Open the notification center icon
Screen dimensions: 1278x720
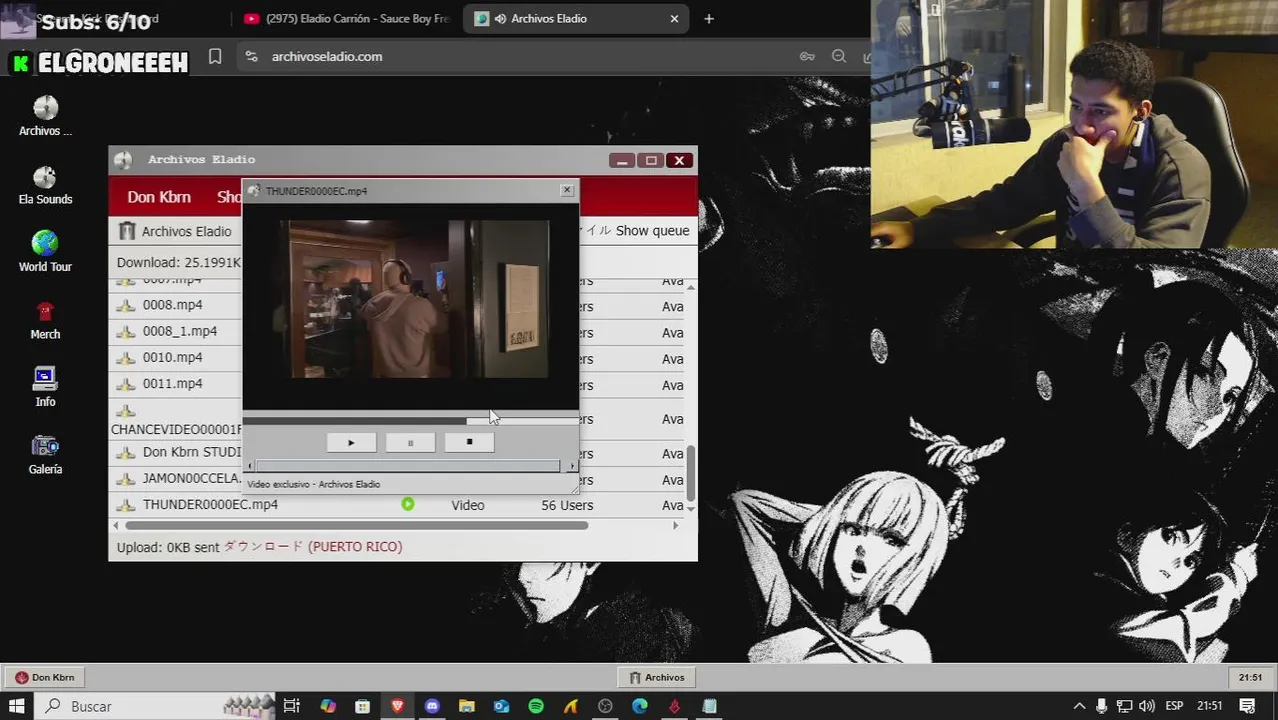pos(1248,706)
